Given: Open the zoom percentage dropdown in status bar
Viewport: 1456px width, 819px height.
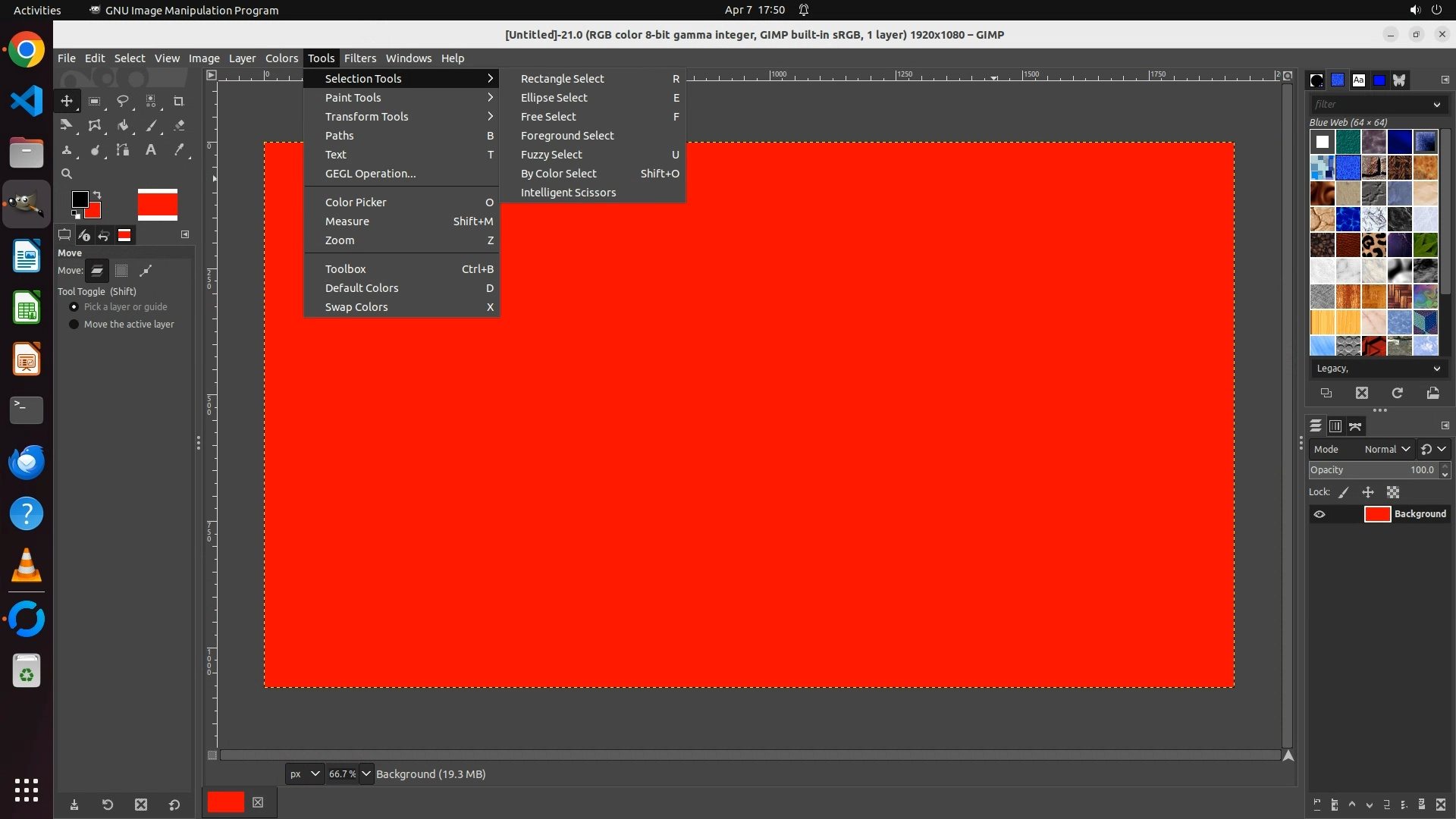Looking at the screenshot, I should (x=366, y=773).
